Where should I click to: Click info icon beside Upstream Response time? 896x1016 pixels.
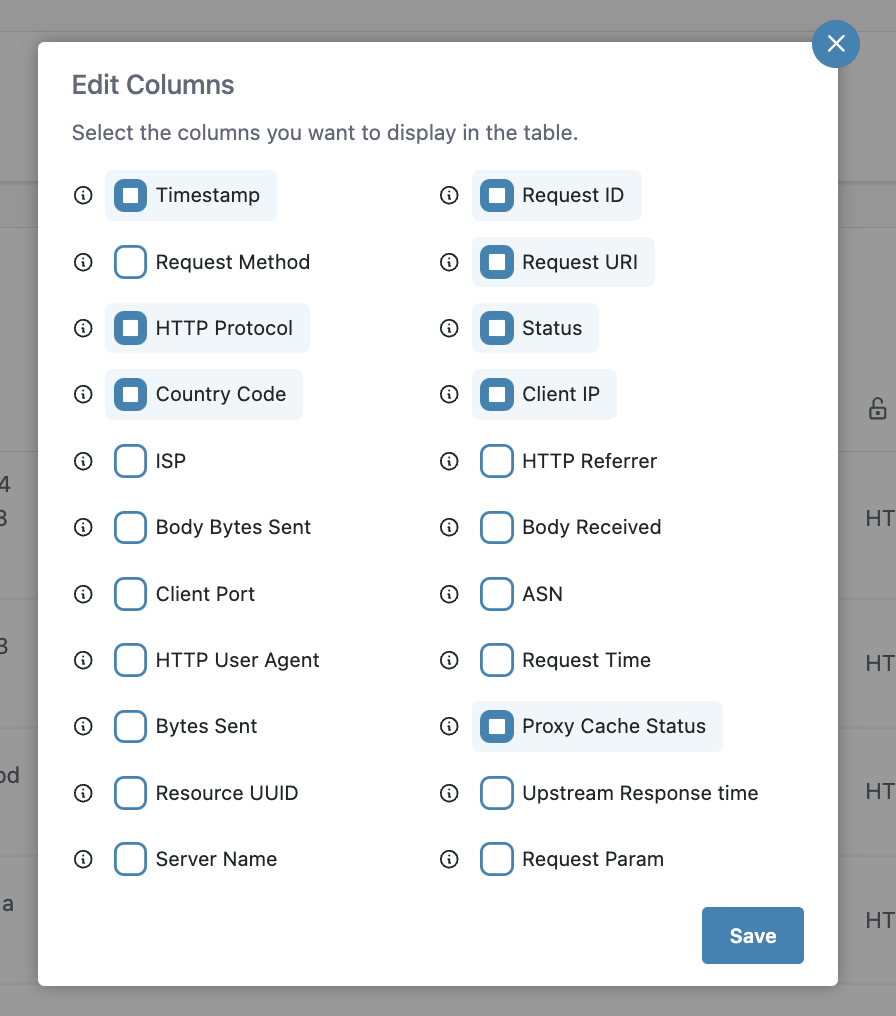450,793
